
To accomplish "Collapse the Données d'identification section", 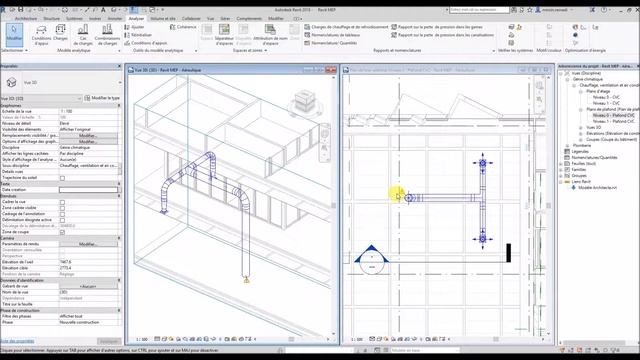I will pyautogui.click(x=119, y=280).
